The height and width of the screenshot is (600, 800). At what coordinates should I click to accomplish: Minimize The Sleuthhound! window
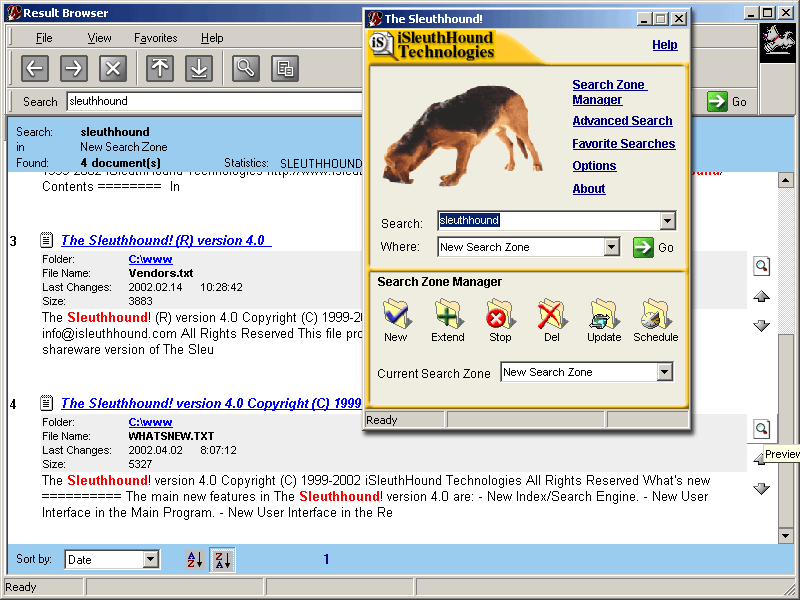644,19
